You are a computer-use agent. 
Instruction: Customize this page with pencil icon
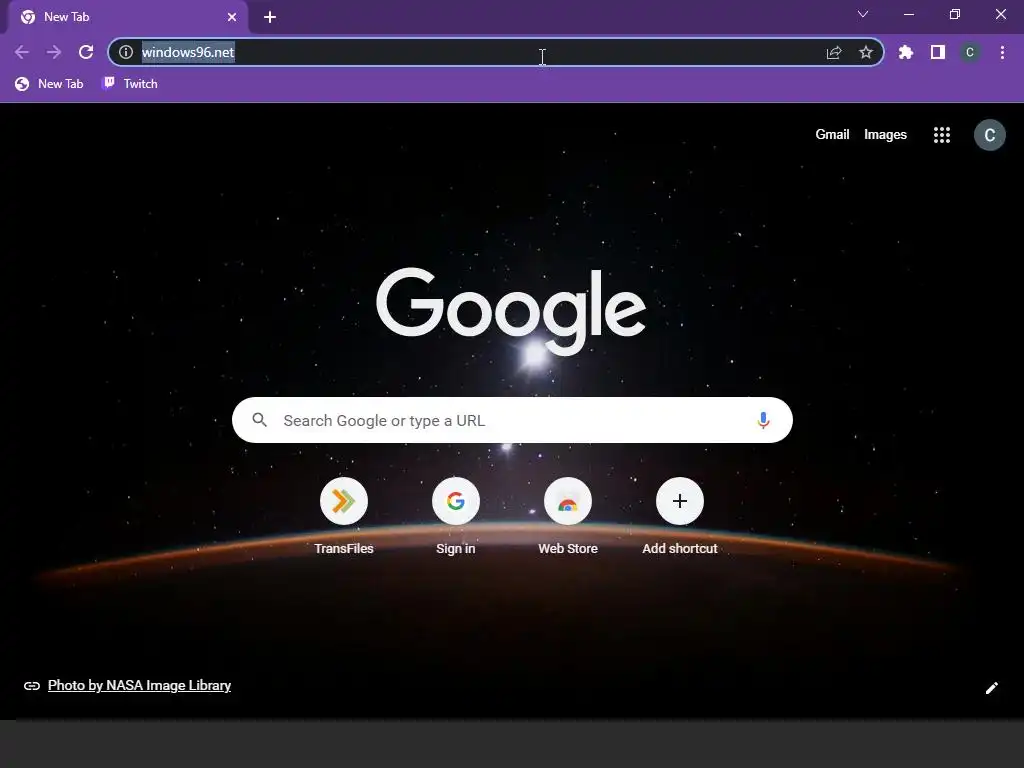click(x=991, y=688)
